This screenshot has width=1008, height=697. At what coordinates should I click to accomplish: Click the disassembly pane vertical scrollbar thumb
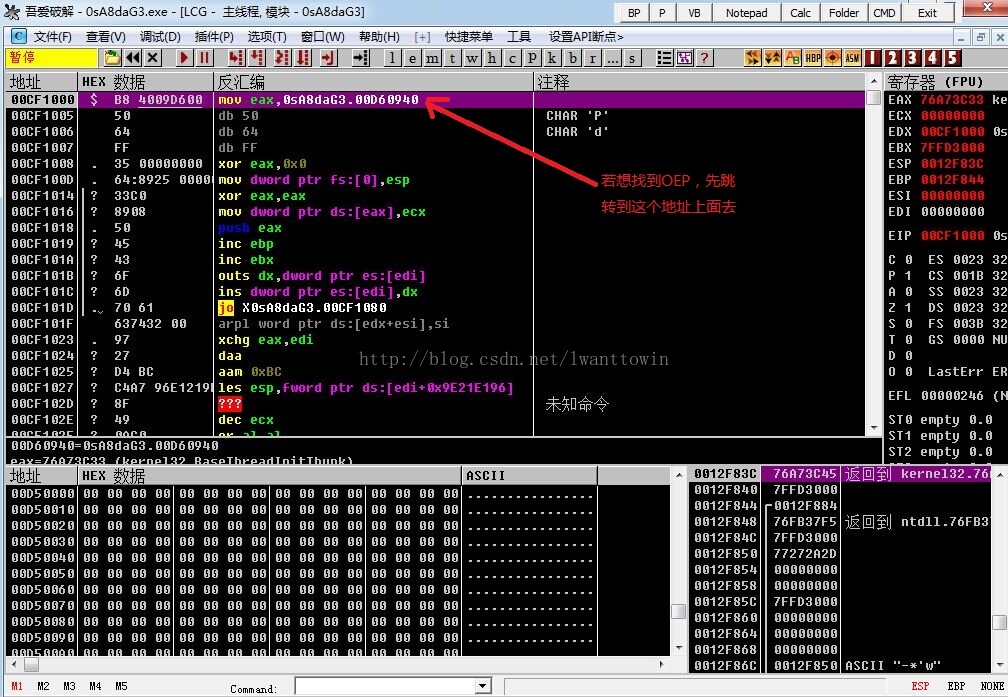click(874, 98)
